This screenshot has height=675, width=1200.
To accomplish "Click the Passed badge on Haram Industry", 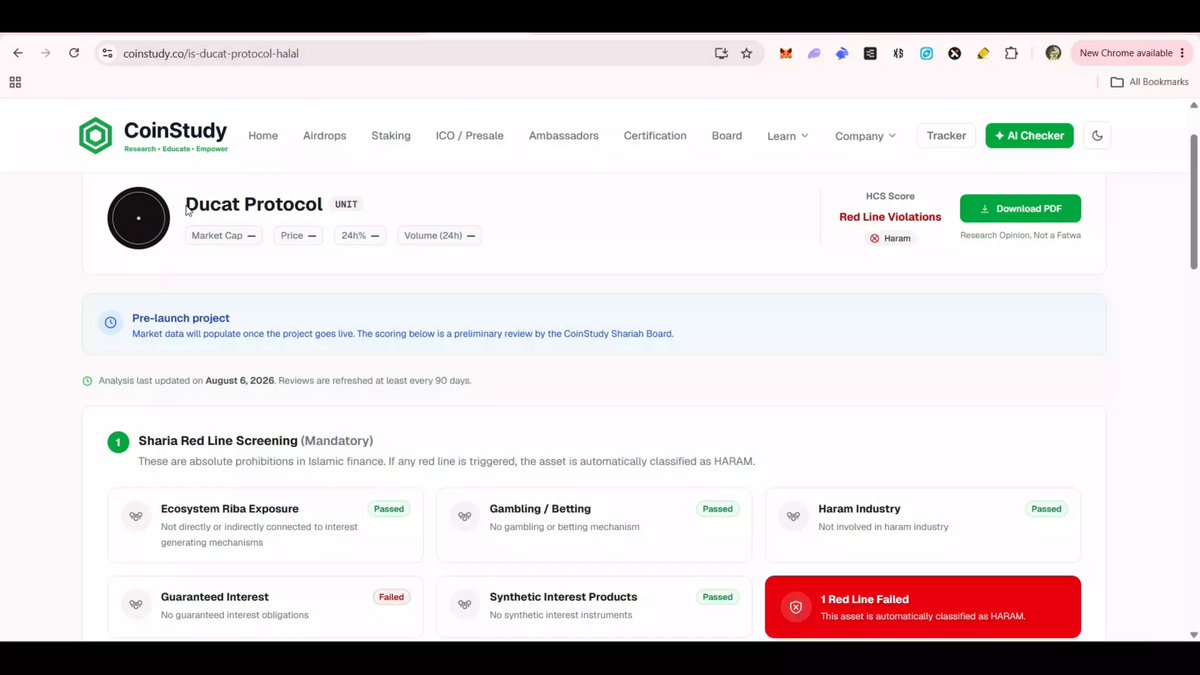I will click(1046, 509).
